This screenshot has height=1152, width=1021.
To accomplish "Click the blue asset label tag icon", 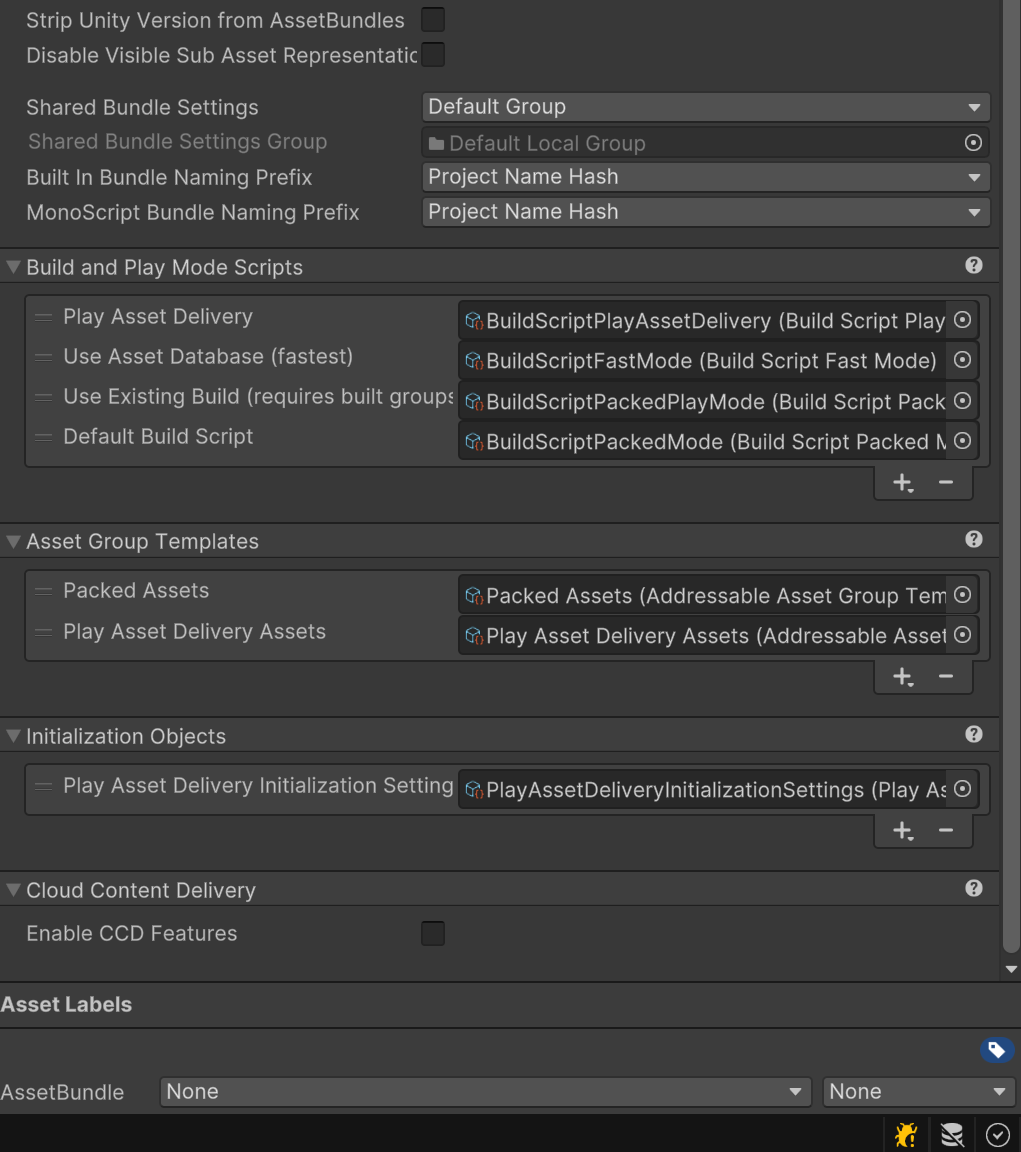I will (996, 1050).
